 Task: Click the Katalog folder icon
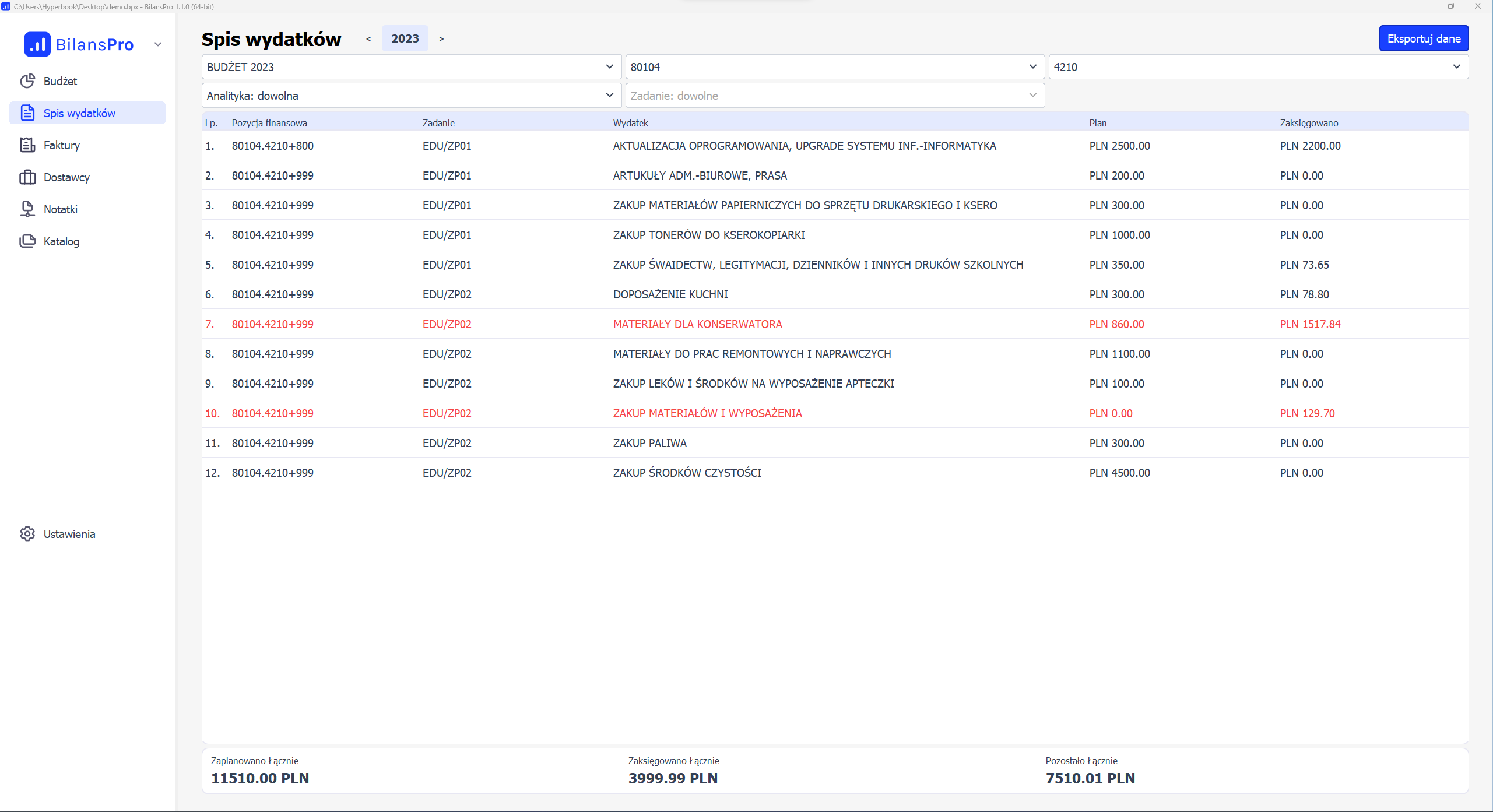point(27,241)
